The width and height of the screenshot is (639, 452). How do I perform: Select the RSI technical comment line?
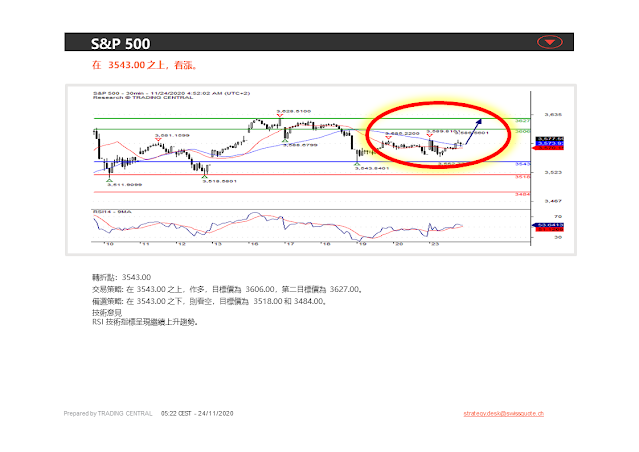[x=145, y=322]
